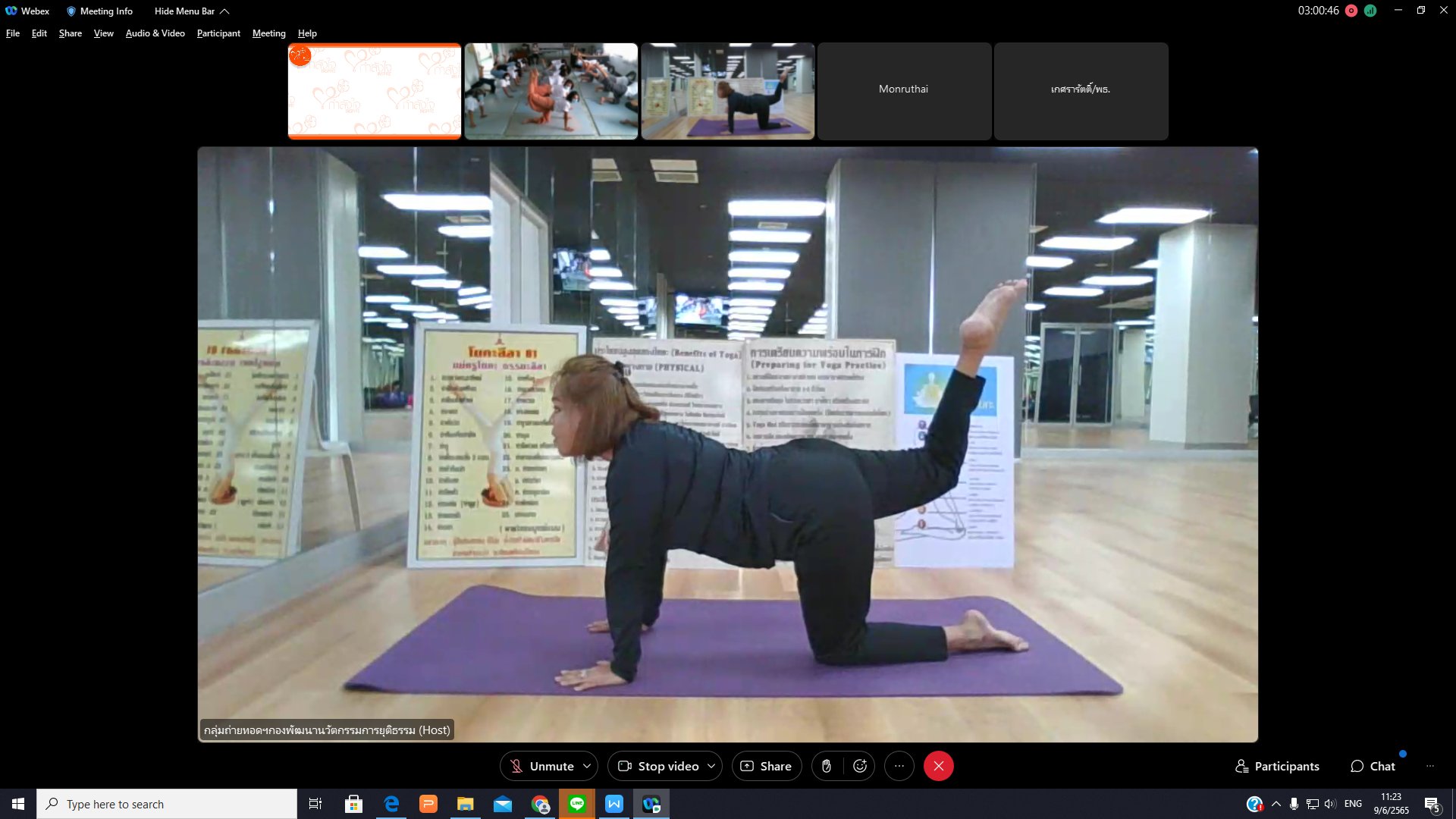Click the red leave meeting button

(x=938, y=766)
